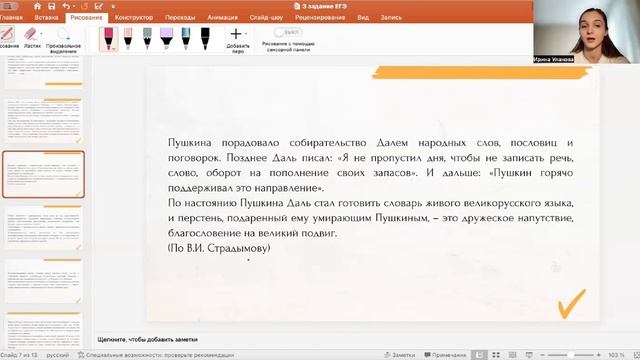Switch to Normal view icon
This screenshot has height=360, width=640.
[480, 355]
